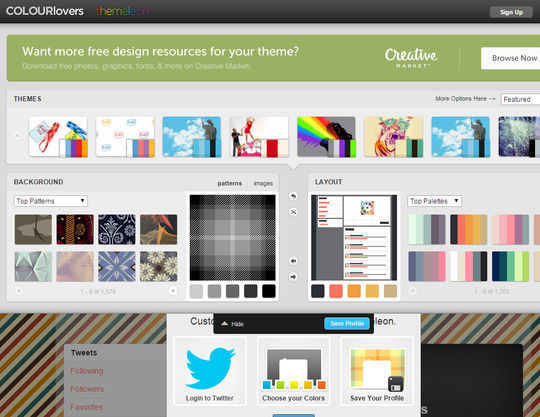Viewport: 540px width, 417px height.
Task: Open COLOURlovers logo home
Action: click(45, 11)
